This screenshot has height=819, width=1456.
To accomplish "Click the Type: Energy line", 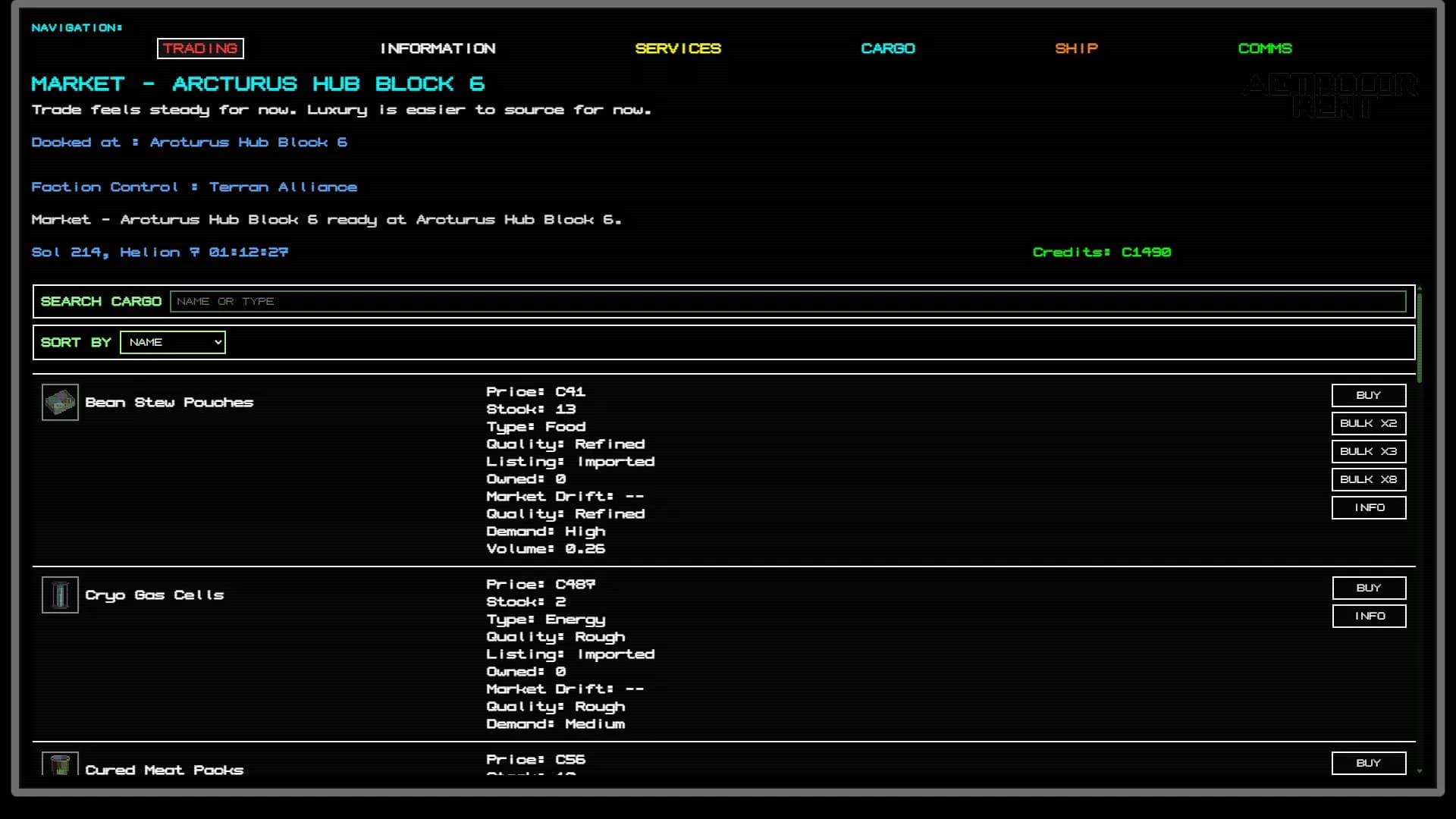I will (546, 620).
